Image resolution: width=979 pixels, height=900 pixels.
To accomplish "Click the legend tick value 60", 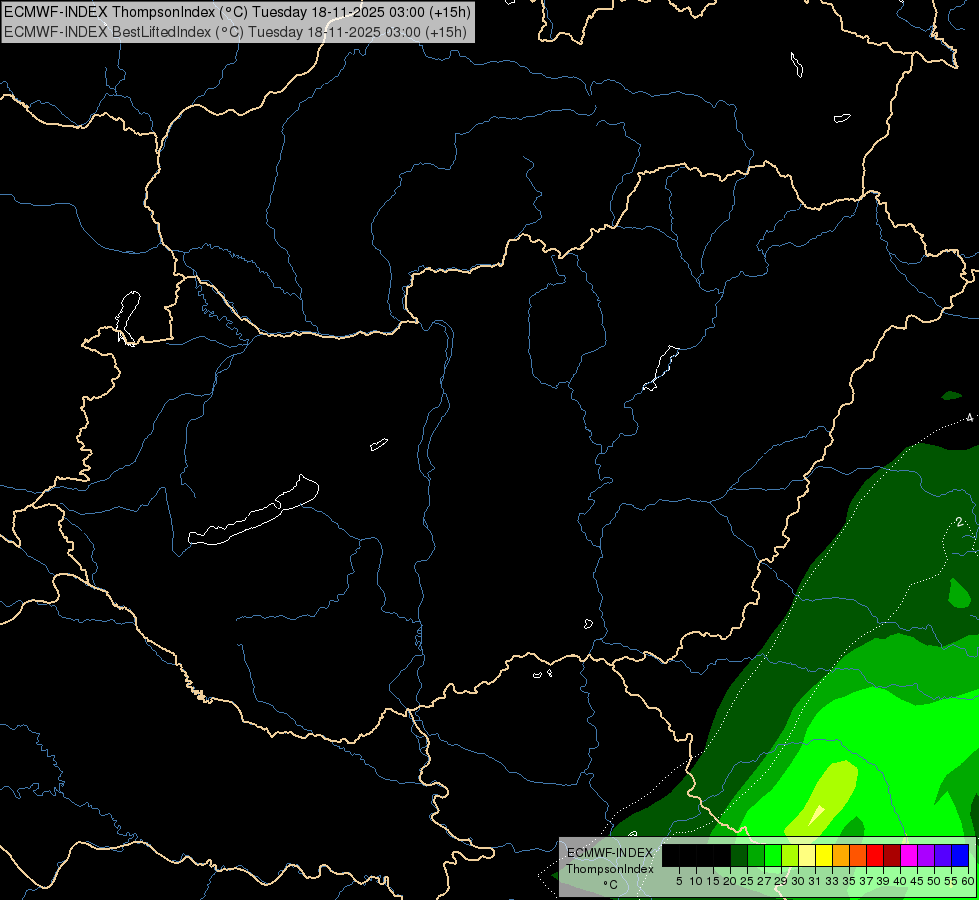I will (968, 881).
